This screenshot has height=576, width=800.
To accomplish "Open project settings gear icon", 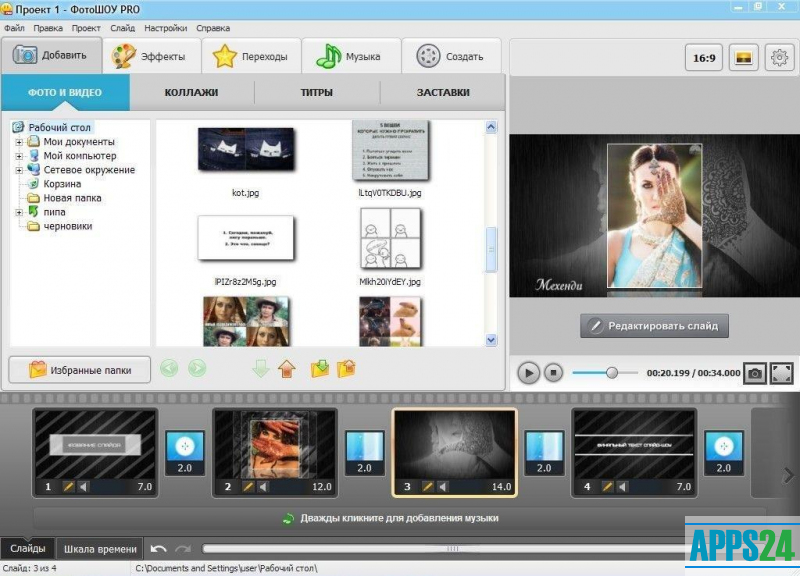I will point(777,57).
